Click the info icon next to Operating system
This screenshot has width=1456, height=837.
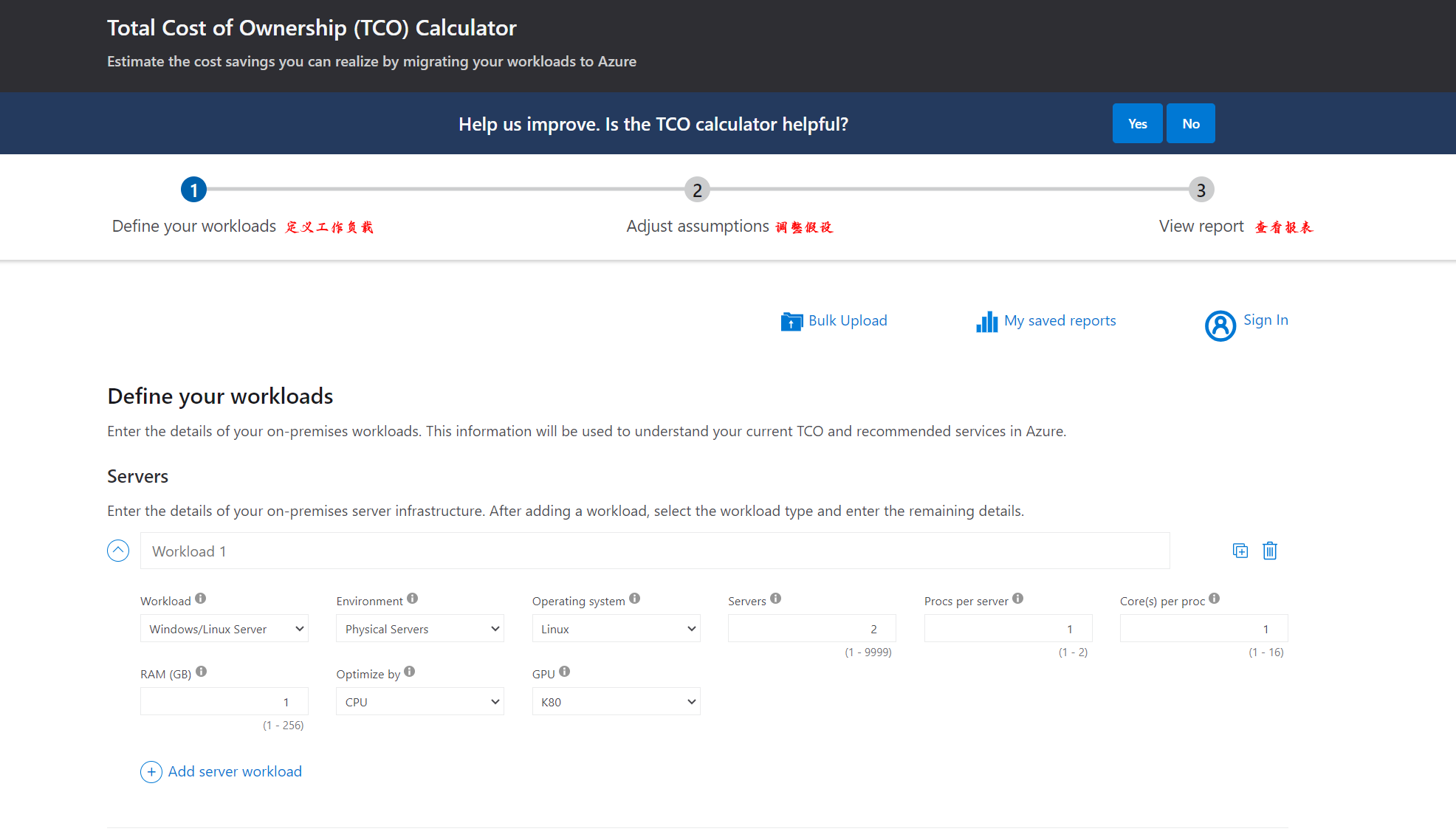634,599
